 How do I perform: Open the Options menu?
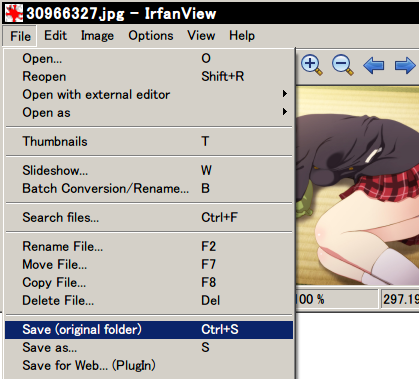(x=151, y=35)
